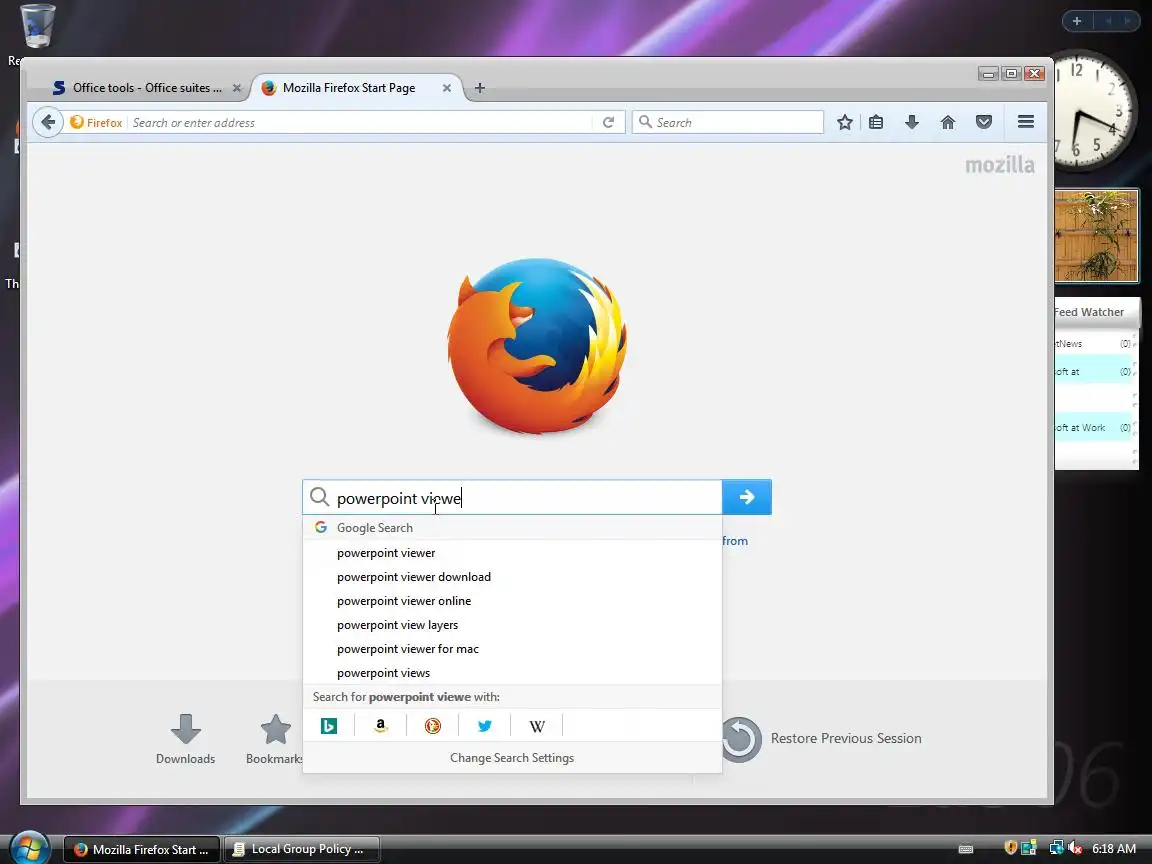Choose suggestion 'powerpoint view layers'

[x=512, y=624]
